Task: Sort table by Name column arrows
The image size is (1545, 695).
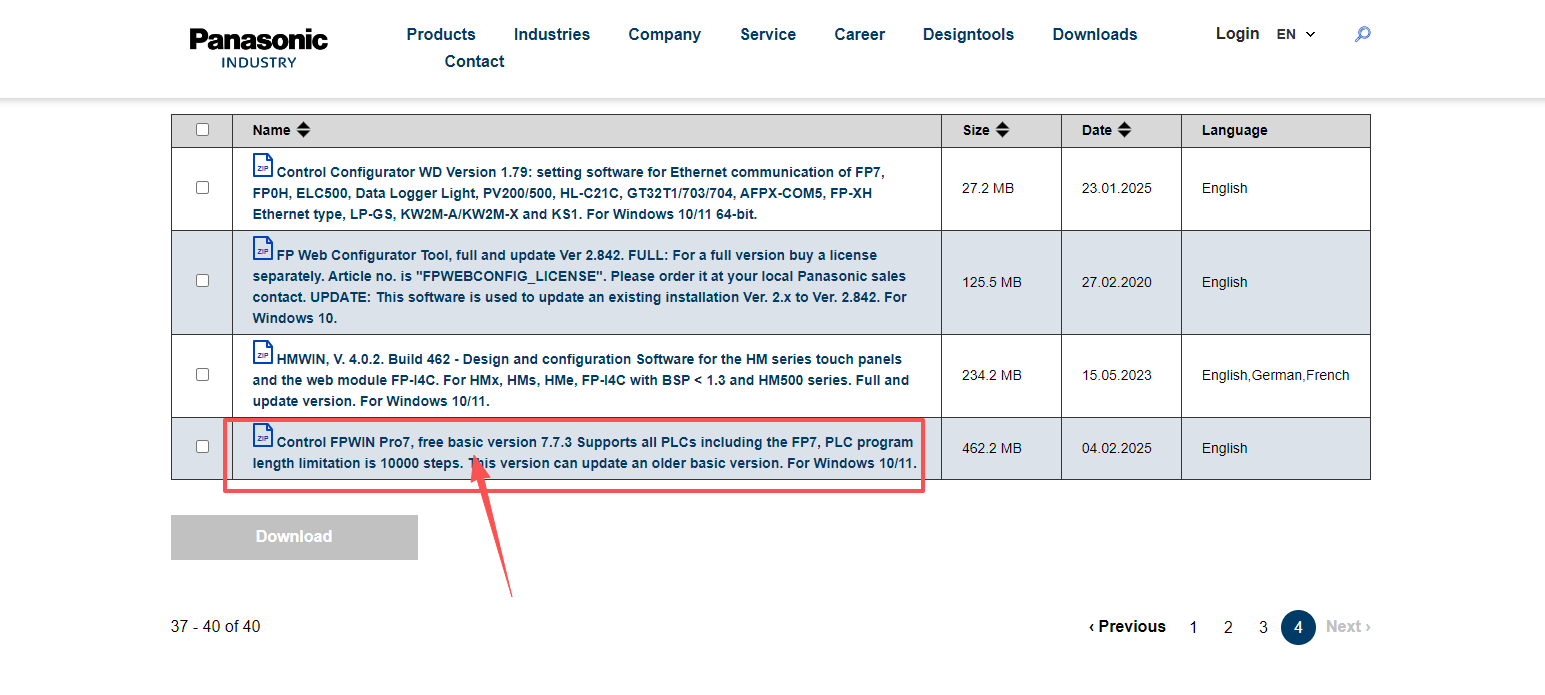Action: point(304,130)
